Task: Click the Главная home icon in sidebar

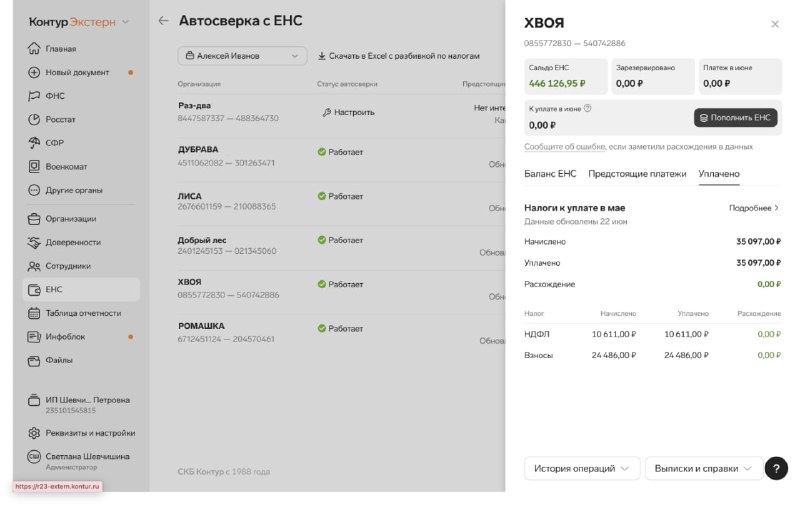Action: point(34,48)
